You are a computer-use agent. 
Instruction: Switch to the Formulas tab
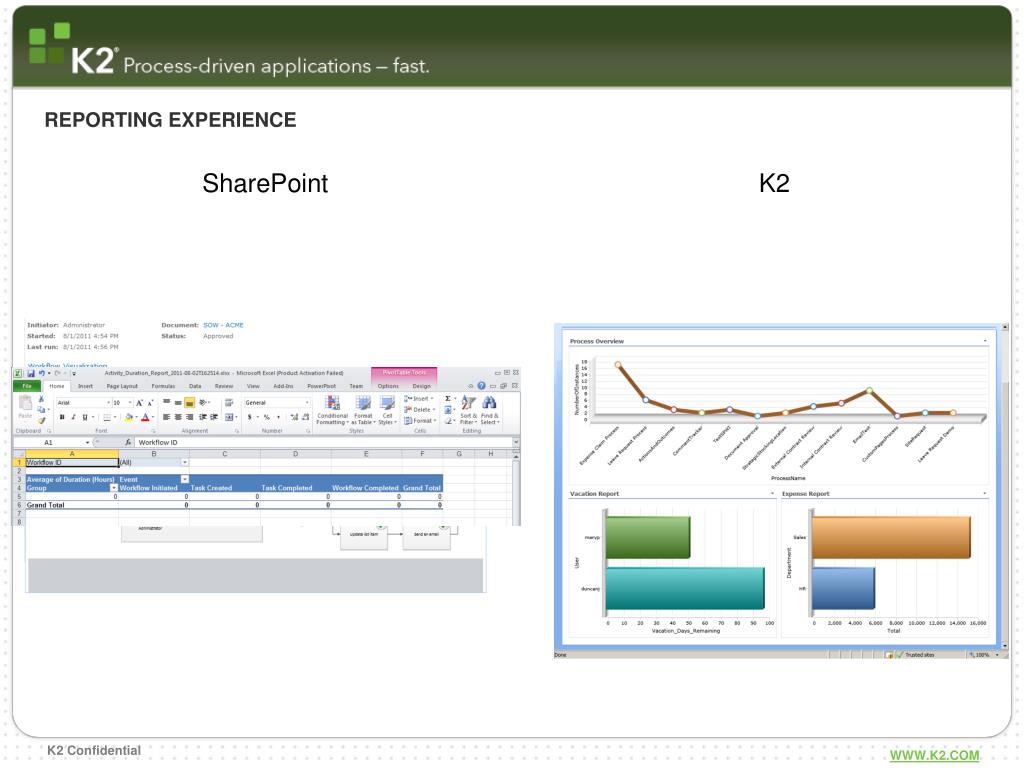coord(163,386)
